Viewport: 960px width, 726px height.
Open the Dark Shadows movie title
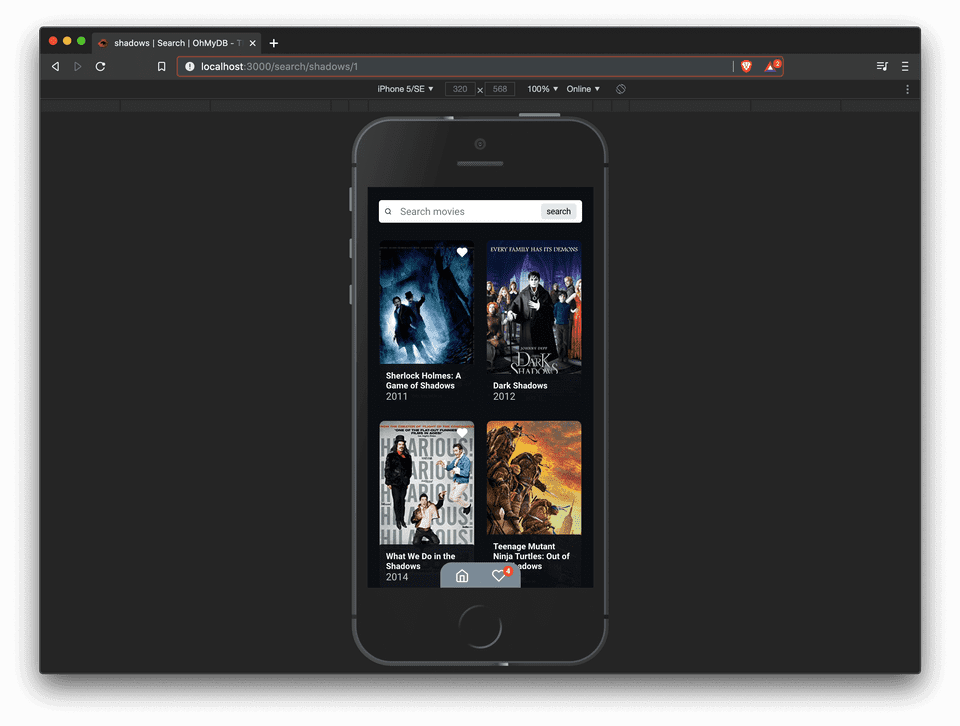(x=520, y=386)
